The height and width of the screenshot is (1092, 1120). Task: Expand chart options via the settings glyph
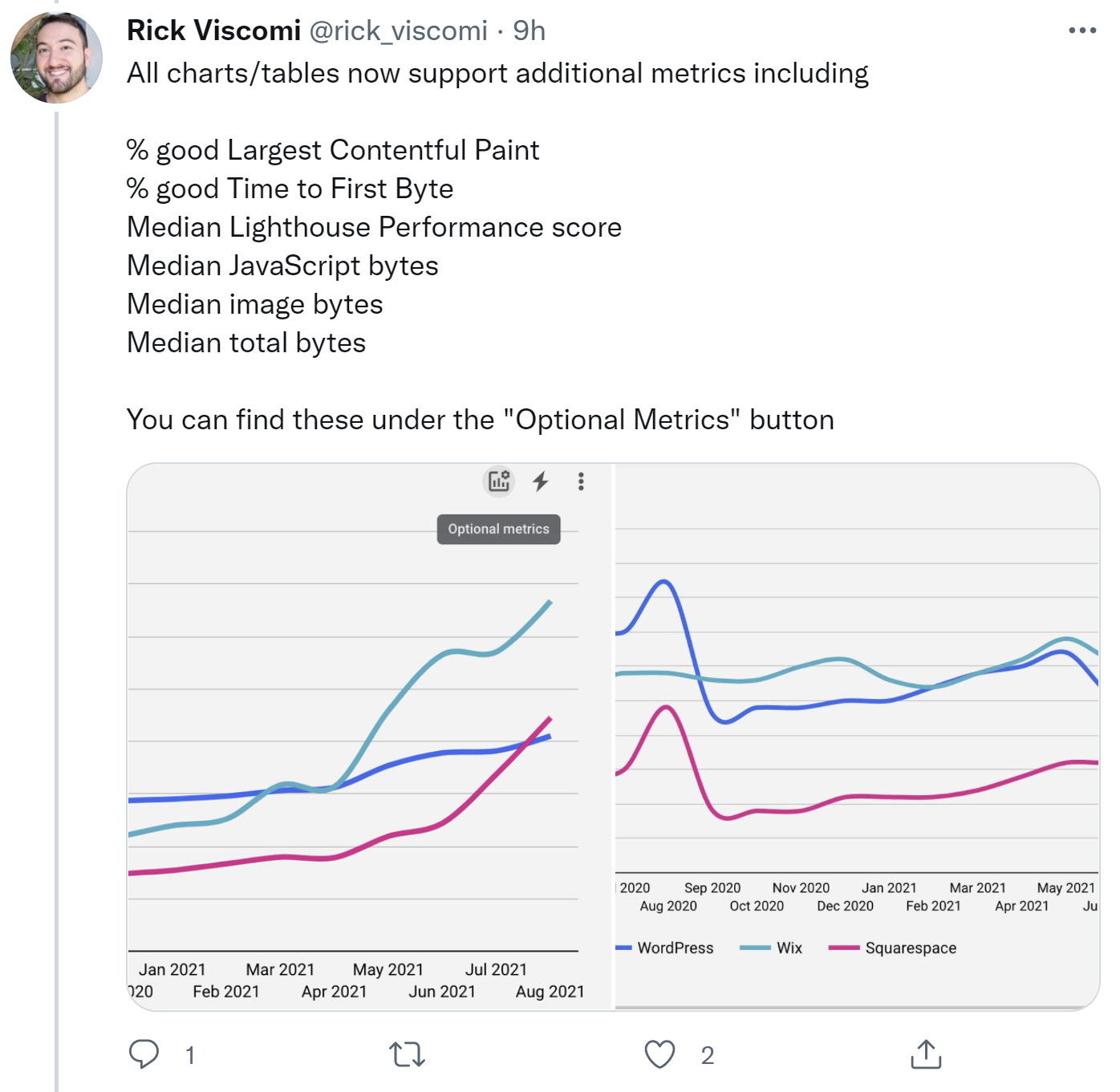(x=497, y=482)
